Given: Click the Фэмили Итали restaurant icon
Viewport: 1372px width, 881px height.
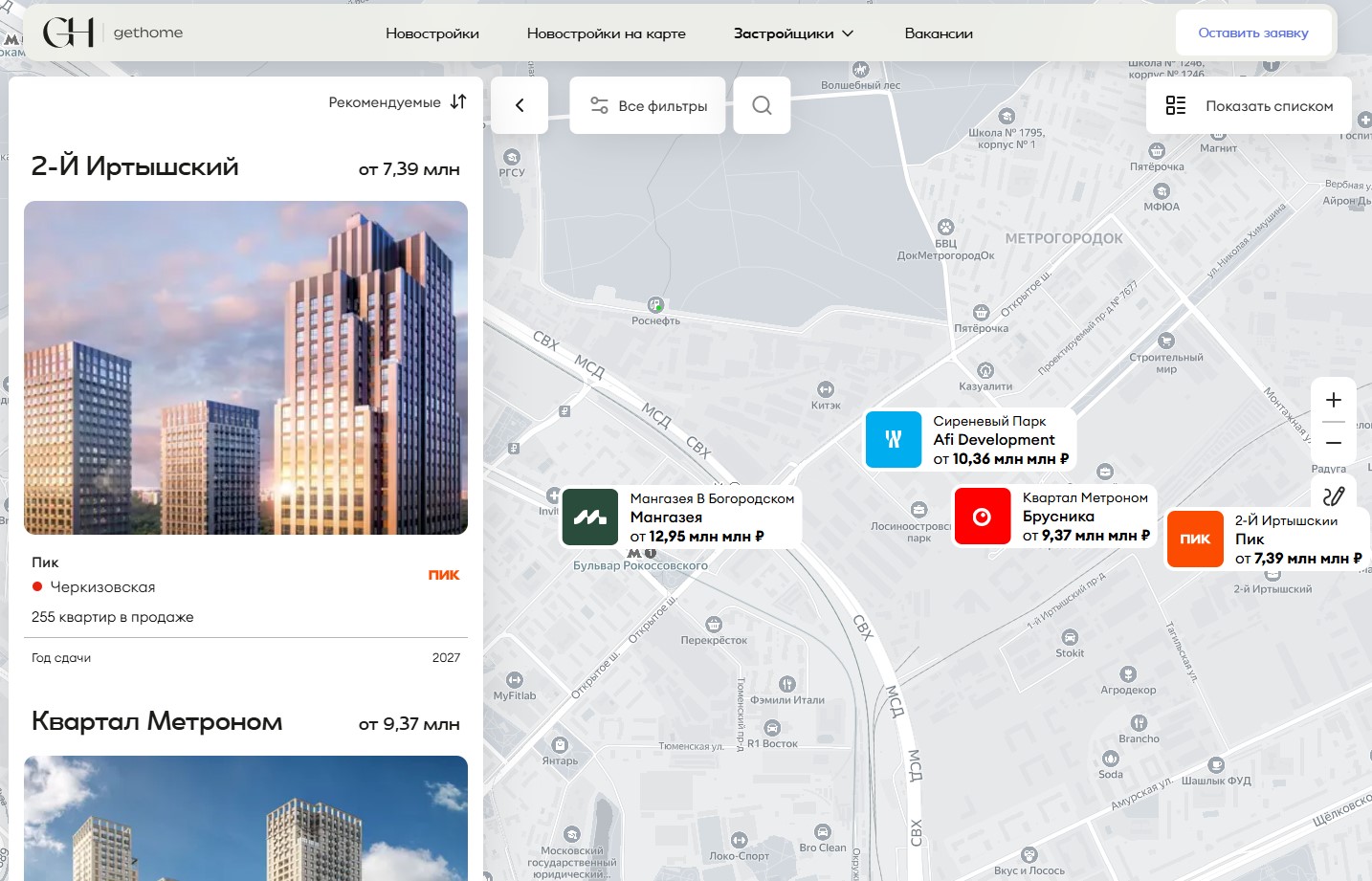Looking at the screenshot, I should pos(786,684).
